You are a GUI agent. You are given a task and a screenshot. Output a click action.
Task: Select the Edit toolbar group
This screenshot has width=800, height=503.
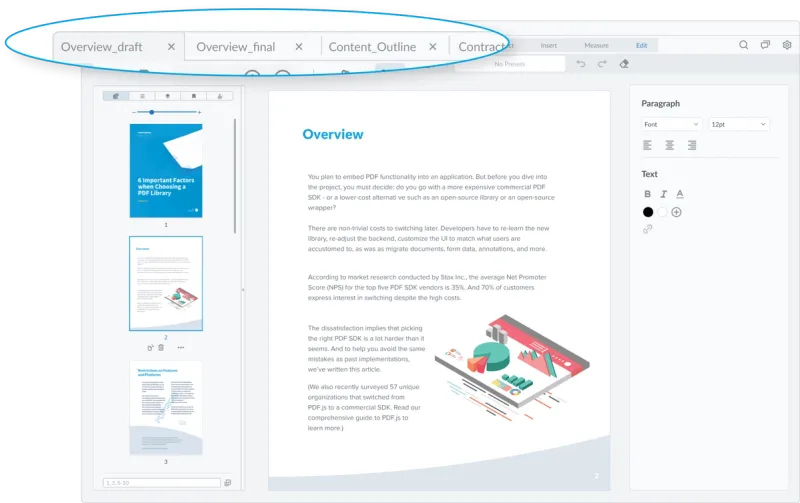coord(641,45)
